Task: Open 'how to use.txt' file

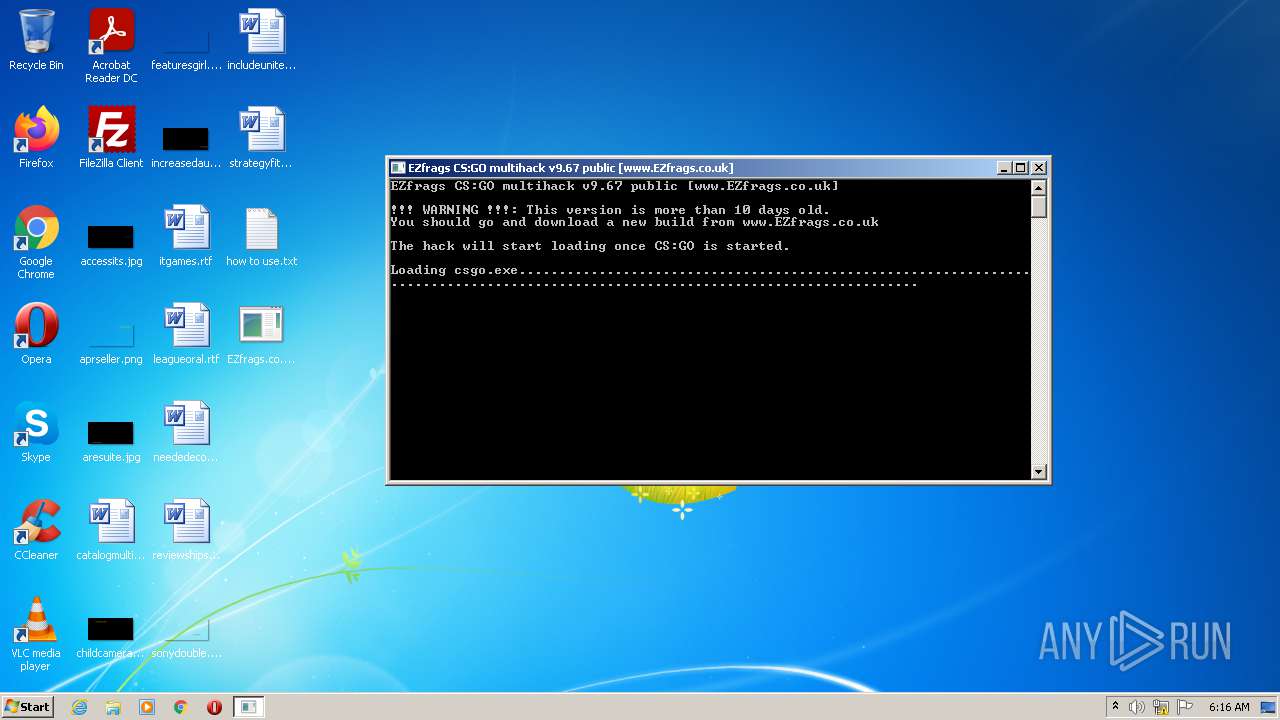Action: 261,236
